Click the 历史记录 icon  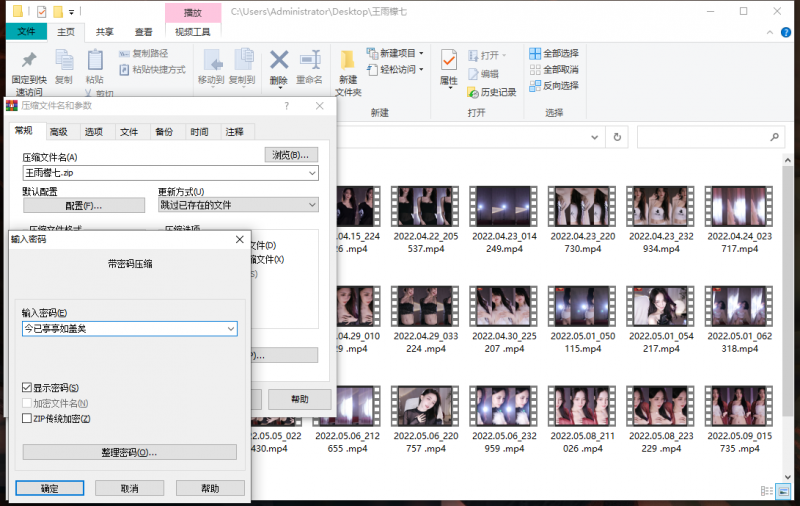point(473,92)
